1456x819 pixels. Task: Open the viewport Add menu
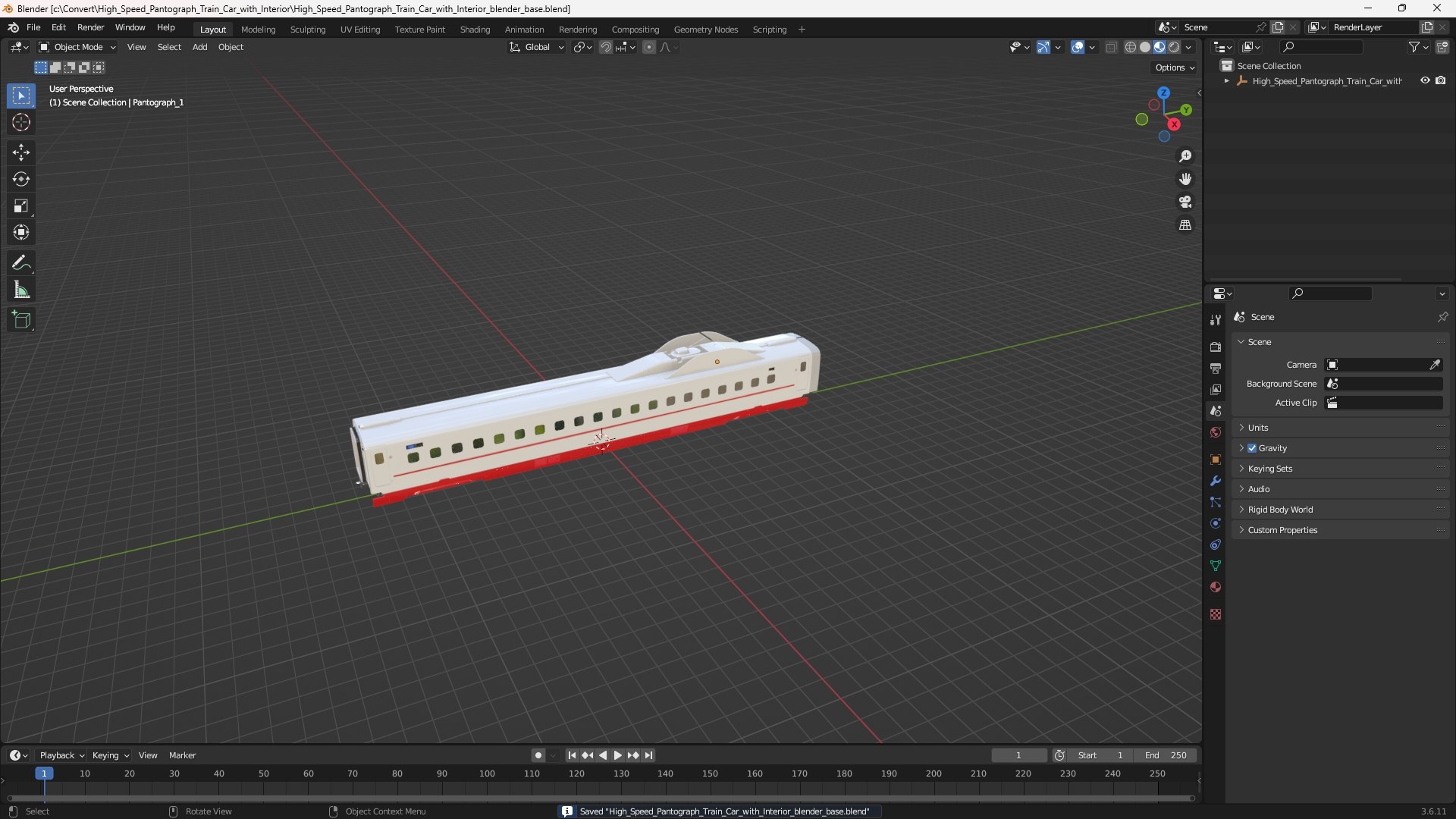(x=199, y=47)
